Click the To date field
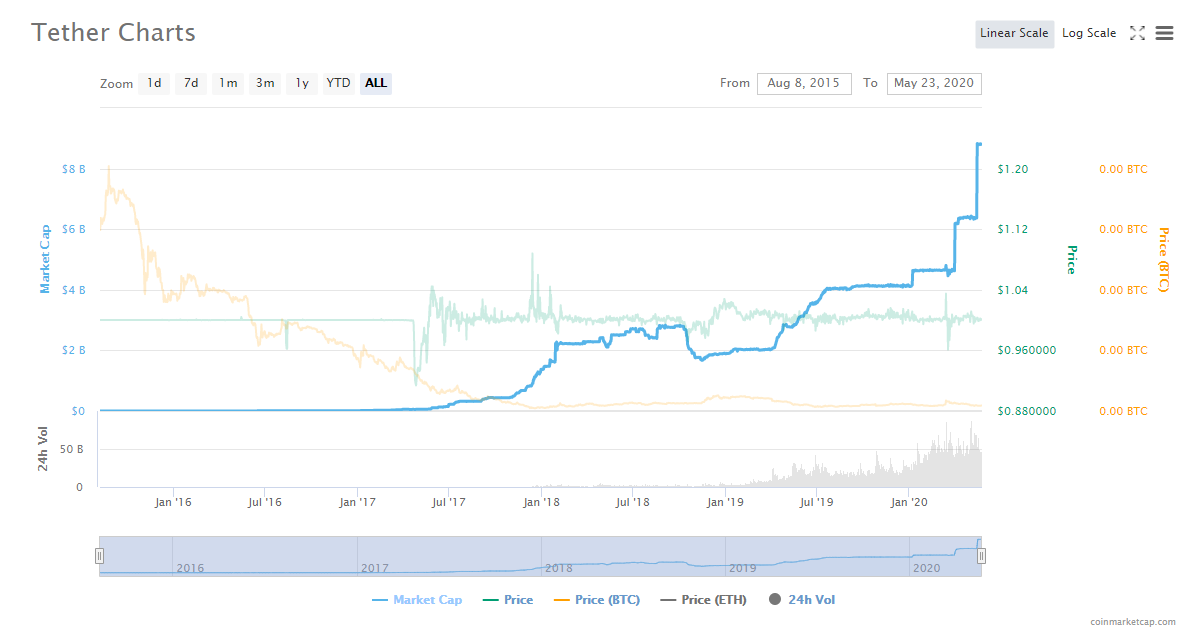The image size is (1194, 633). pyautogui.click(x=933, y=84)
